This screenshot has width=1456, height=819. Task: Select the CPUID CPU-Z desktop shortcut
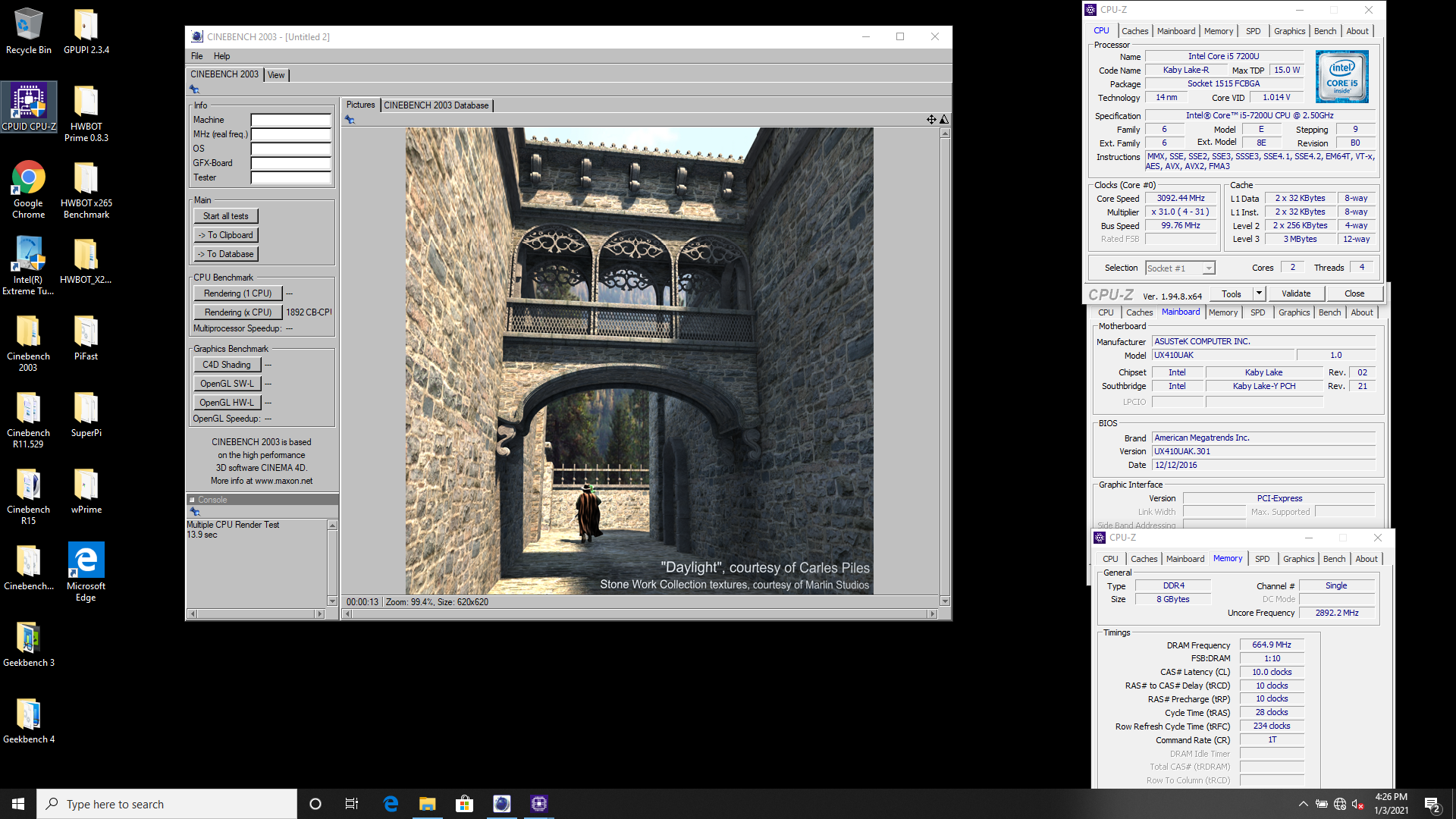tap(29, 107)
